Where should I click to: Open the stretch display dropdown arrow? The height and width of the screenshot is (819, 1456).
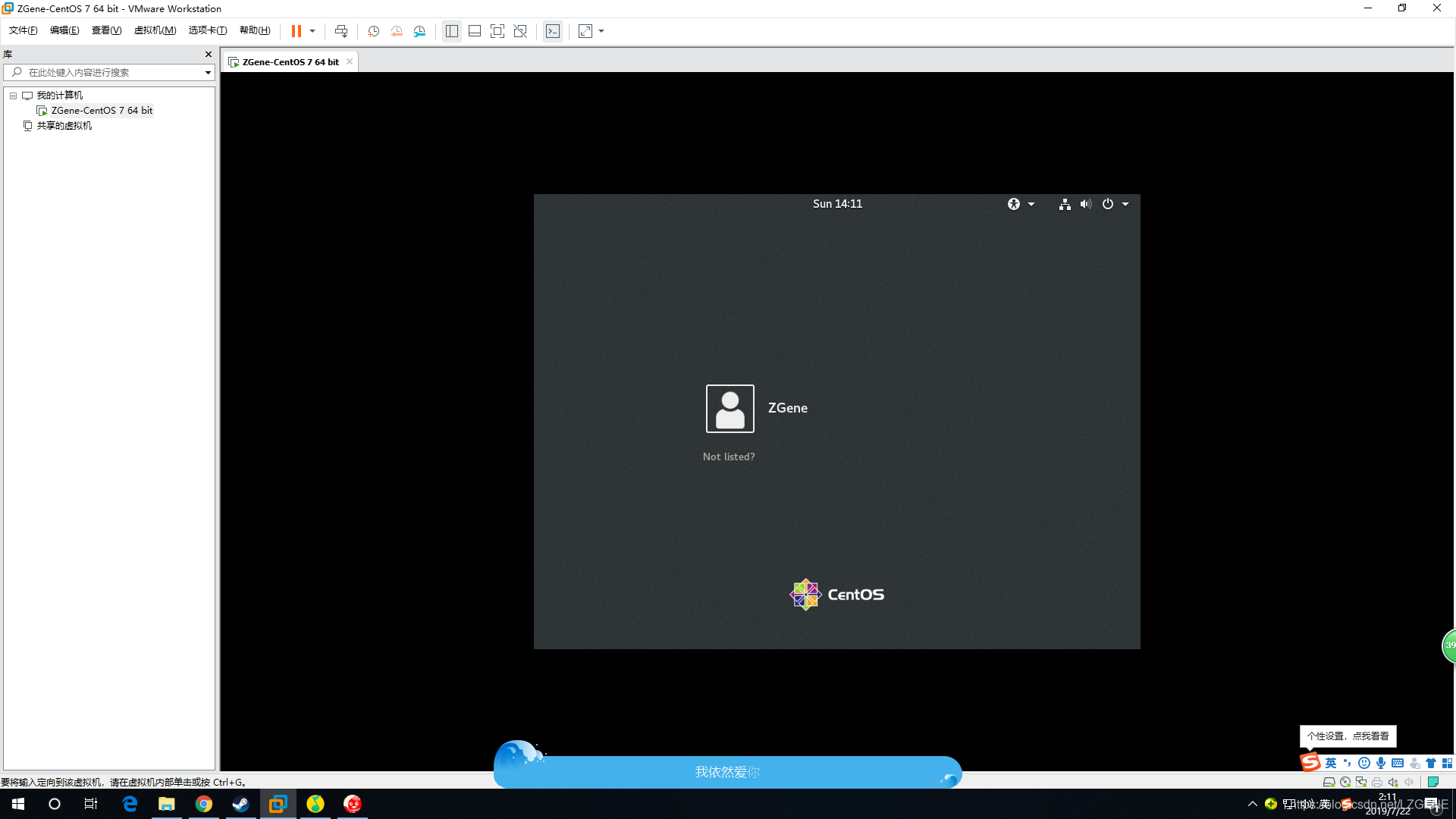click(601, 31)
